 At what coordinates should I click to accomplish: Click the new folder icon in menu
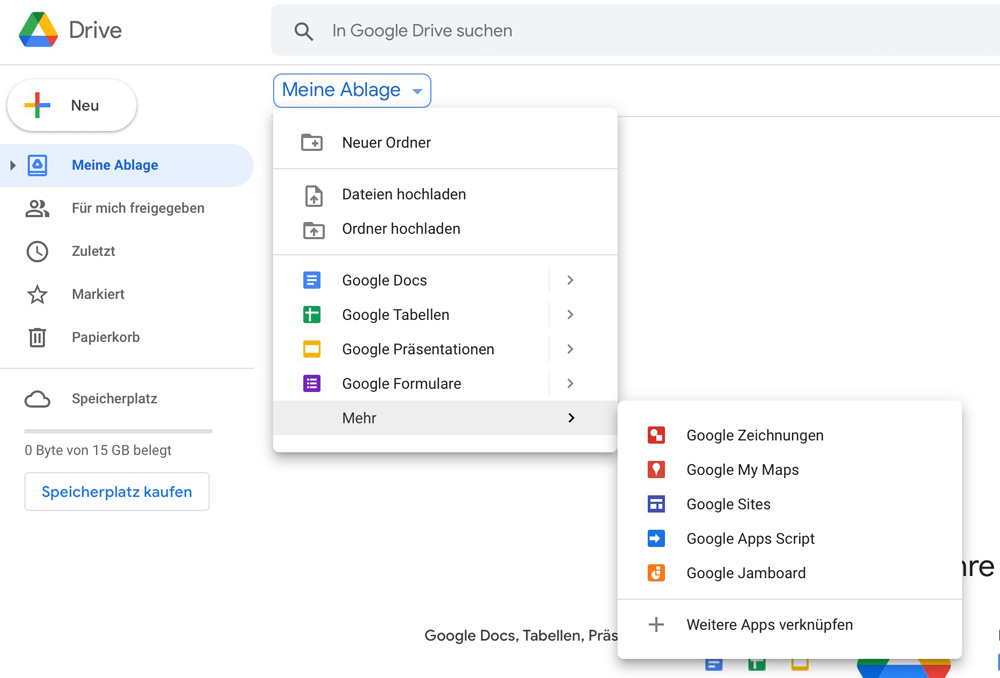(312, 142)
